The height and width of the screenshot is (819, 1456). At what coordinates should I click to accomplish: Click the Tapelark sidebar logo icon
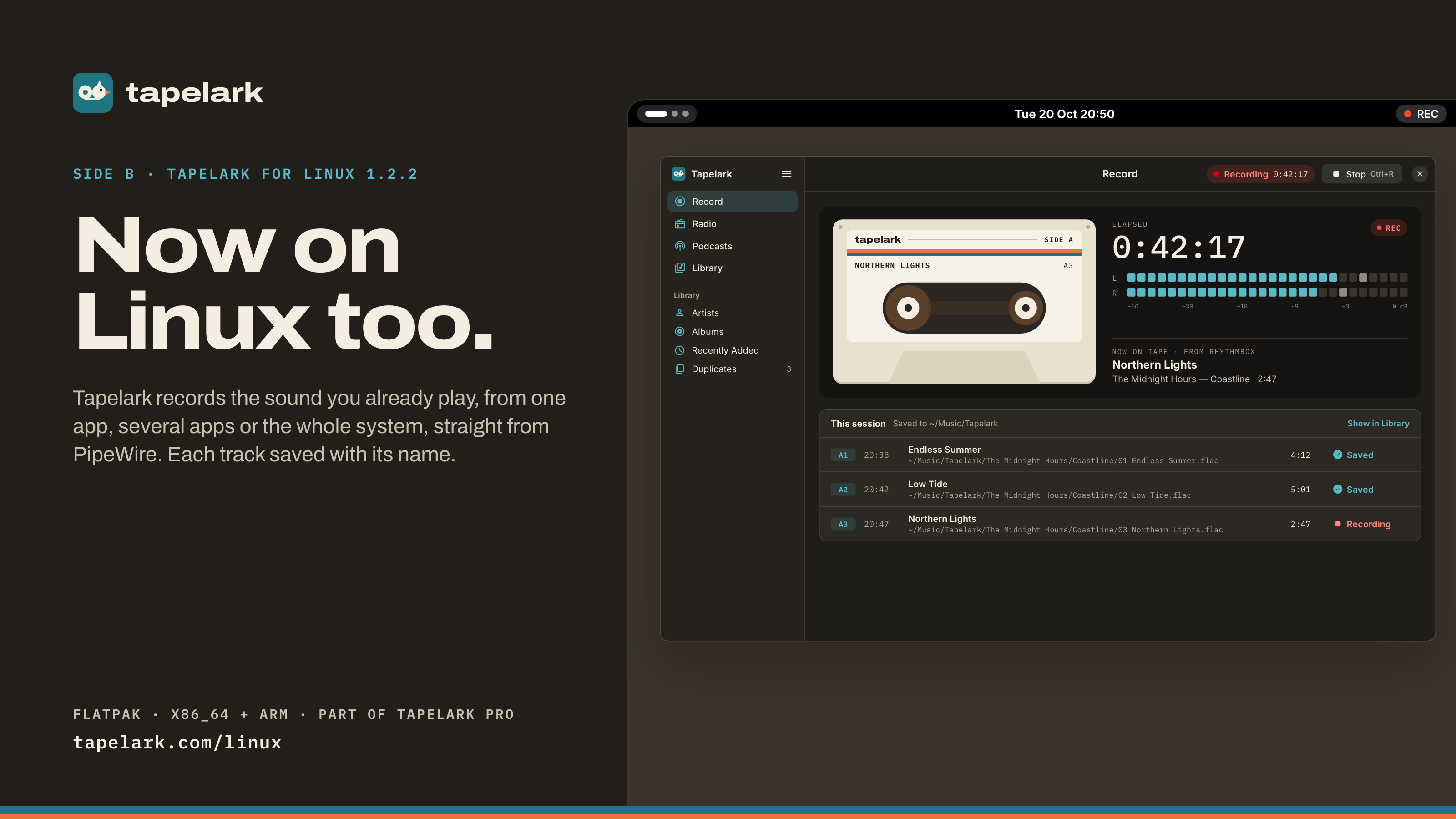tap(679, 174)
